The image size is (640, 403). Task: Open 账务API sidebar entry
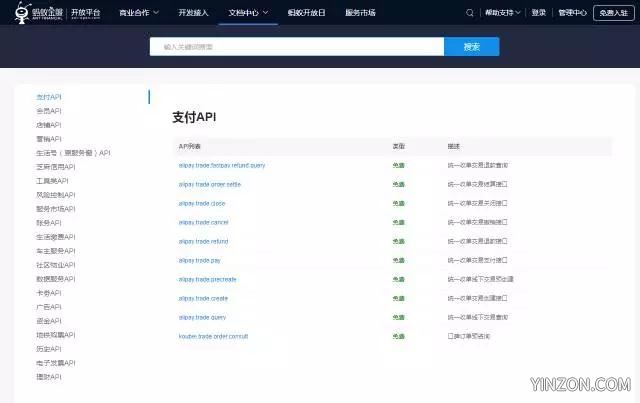(49, 223)
